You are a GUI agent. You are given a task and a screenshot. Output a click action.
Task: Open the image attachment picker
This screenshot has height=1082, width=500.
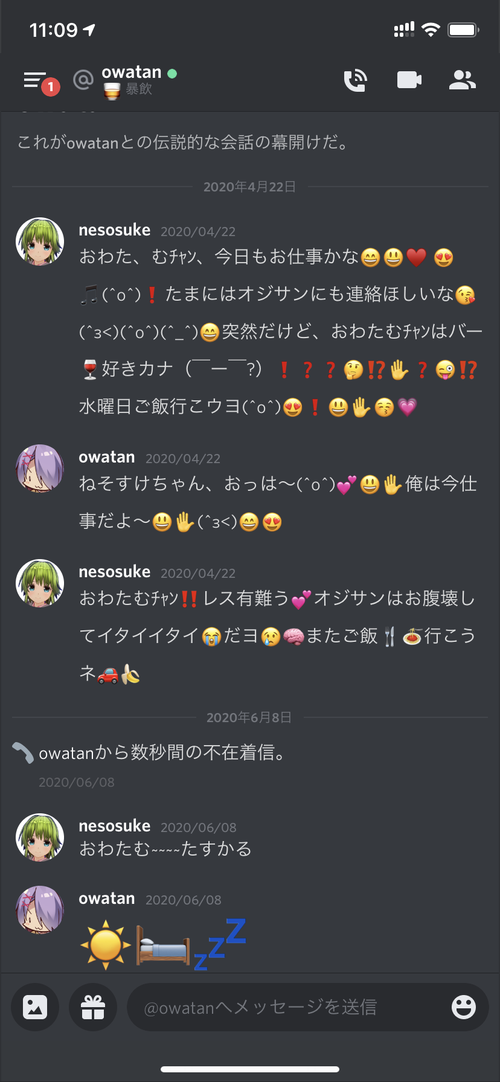pyautogui.click(x=34, y=1007)
